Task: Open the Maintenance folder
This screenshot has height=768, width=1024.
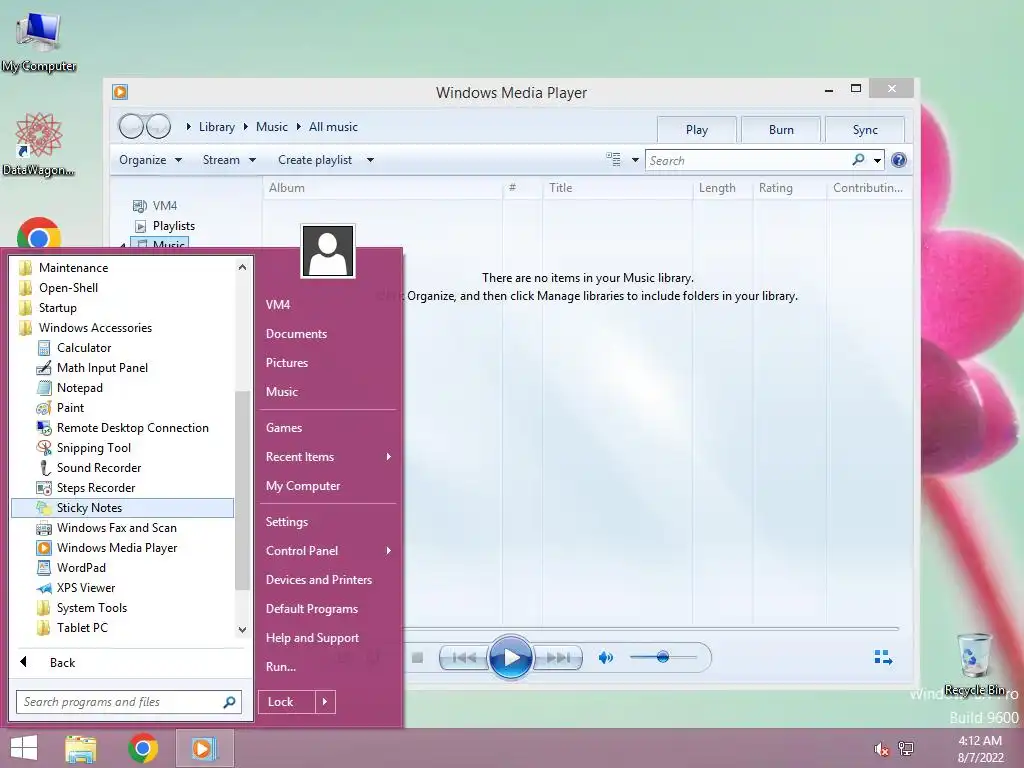Action: [73, 268]
